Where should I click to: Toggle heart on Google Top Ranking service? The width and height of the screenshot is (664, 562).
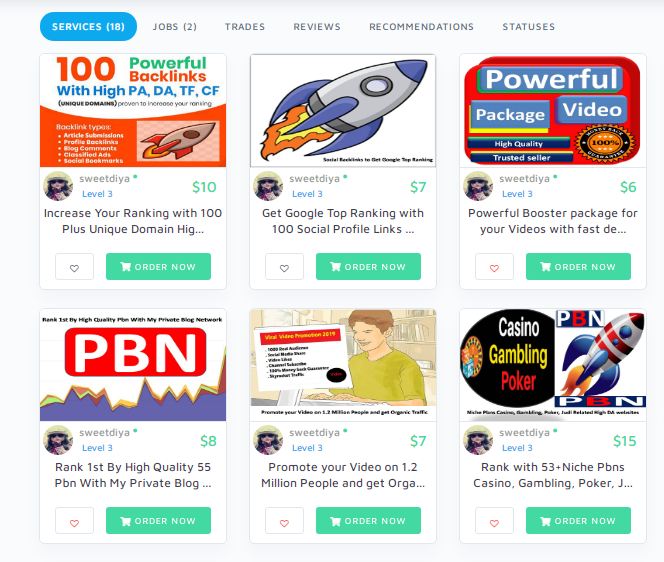(284, 267)
